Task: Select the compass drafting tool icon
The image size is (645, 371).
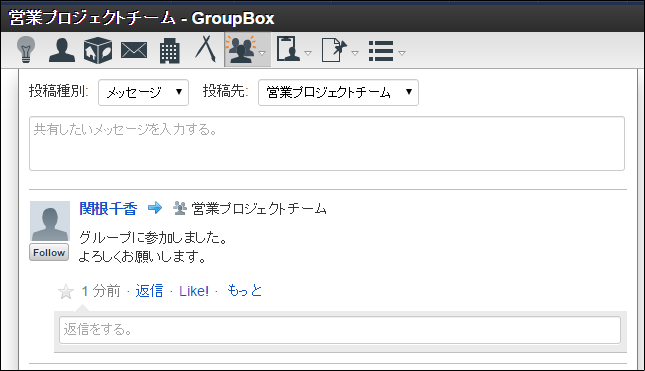Action: (x=206, y=49)
